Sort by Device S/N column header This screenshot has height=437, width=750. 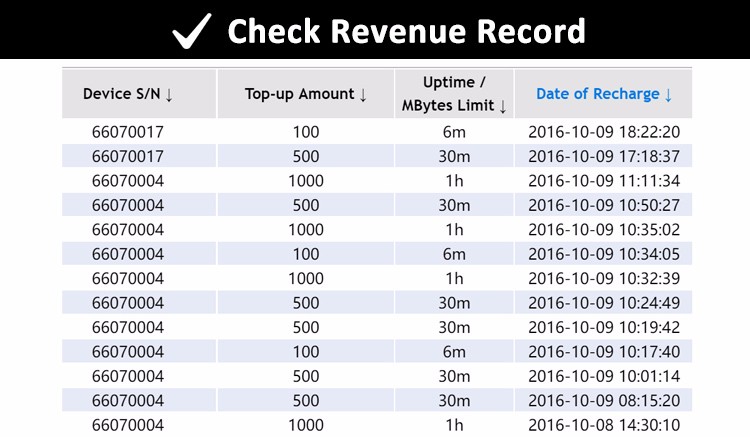(x=128, y=94)
